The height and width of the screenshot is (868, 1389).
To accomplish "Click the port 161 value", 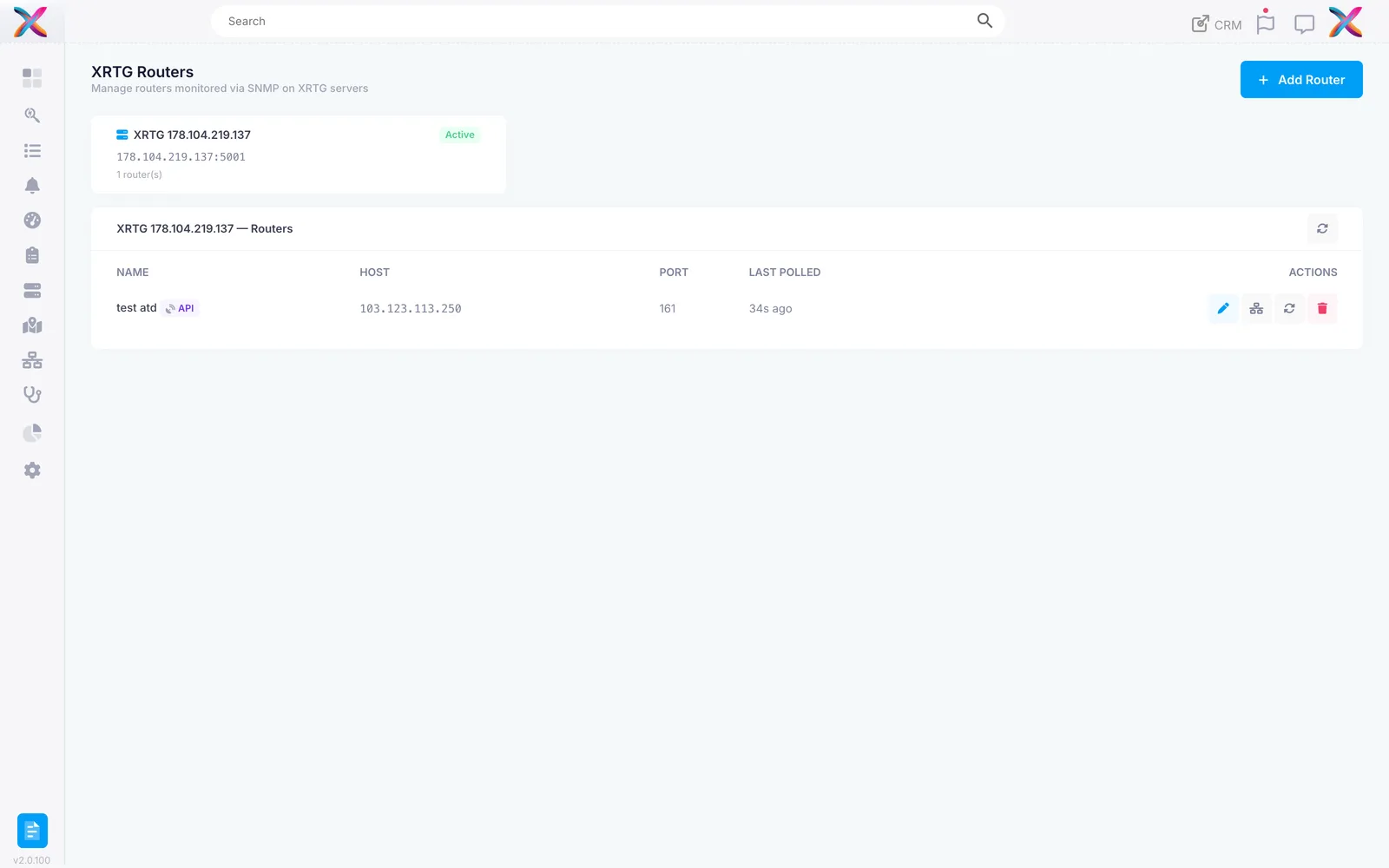I will (x=668, y=309).
